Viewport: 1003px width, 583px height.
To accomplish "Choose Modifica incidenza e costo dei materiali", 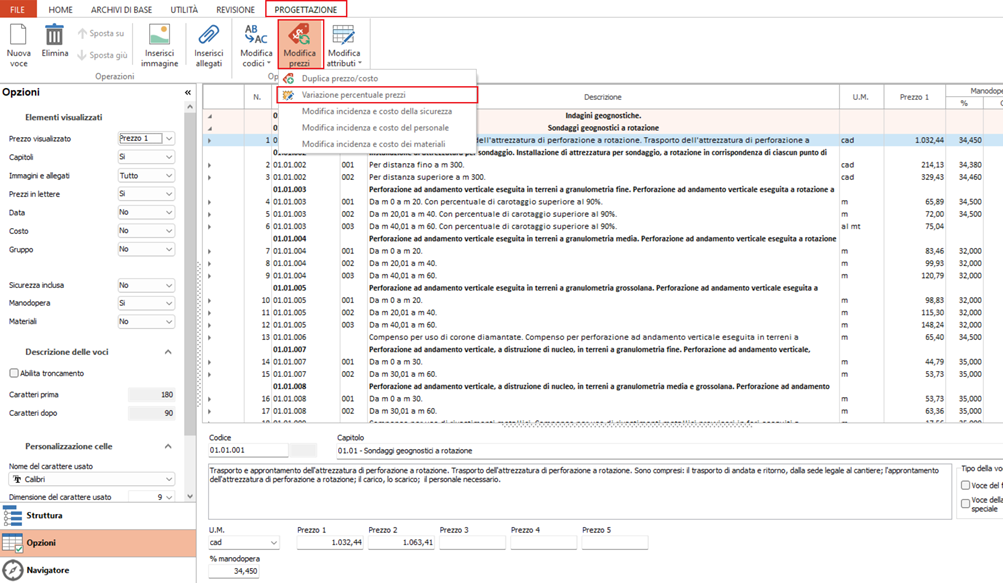I will (x=374, y=144).
